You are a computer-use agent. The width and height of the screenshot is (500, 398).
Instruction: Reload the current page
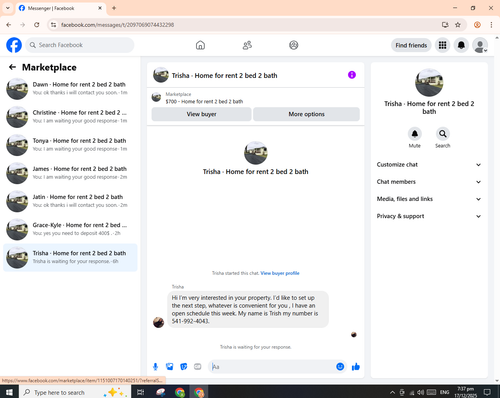(x=37, y=25)
